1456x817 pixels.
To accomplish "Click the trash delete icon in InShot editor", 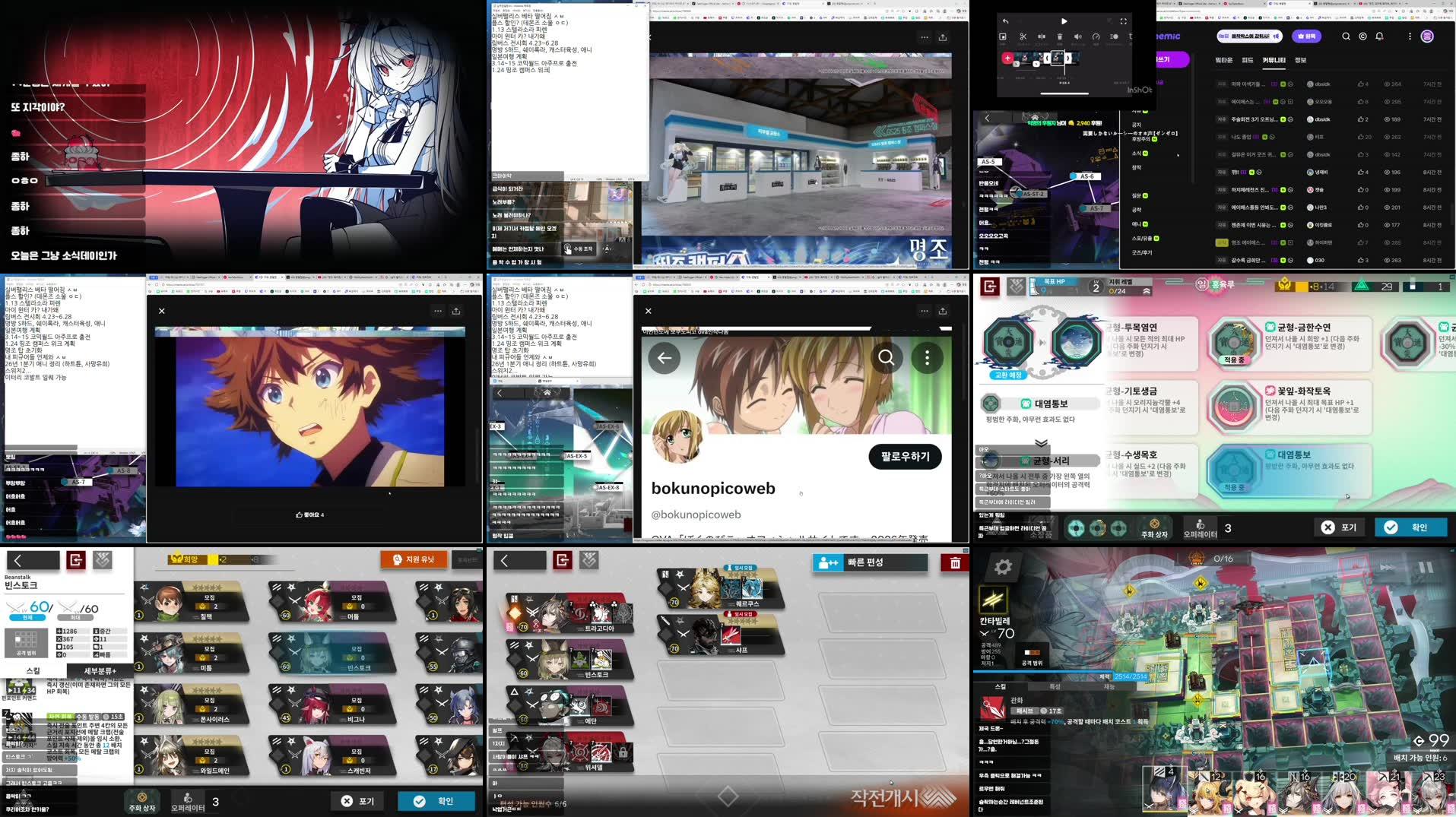I will pyautogui.click(x=1060, y=36).
